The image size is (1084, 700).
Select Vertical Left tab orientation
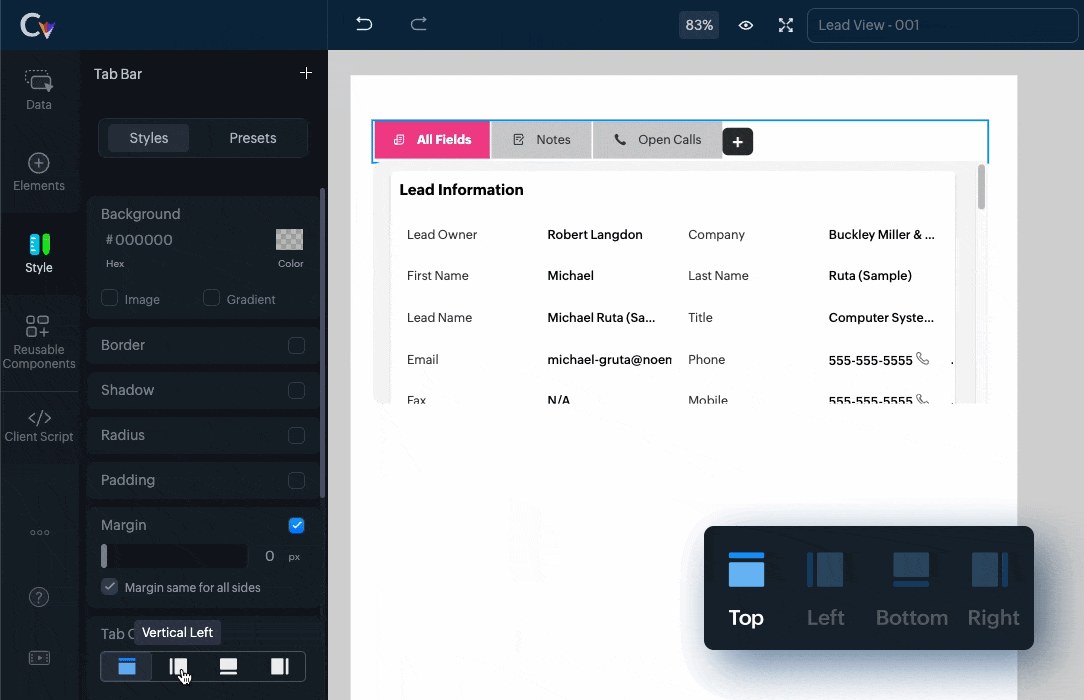178,667
